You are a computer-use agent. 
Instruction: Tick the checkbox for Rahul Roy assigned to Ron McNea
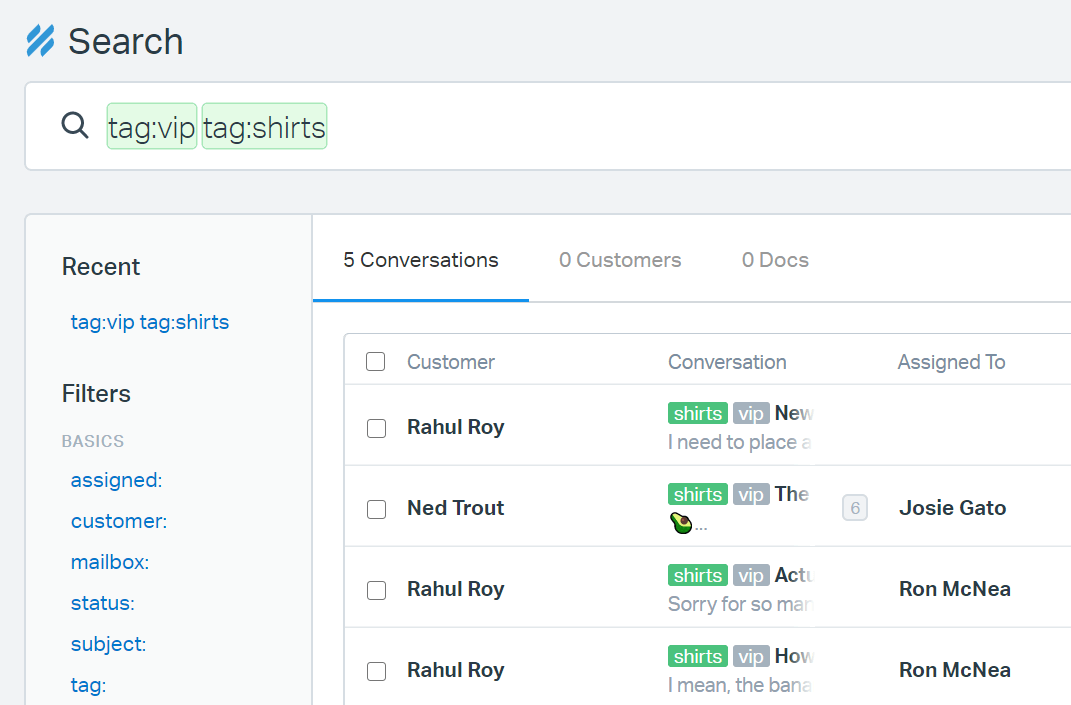tap(376, 590)
